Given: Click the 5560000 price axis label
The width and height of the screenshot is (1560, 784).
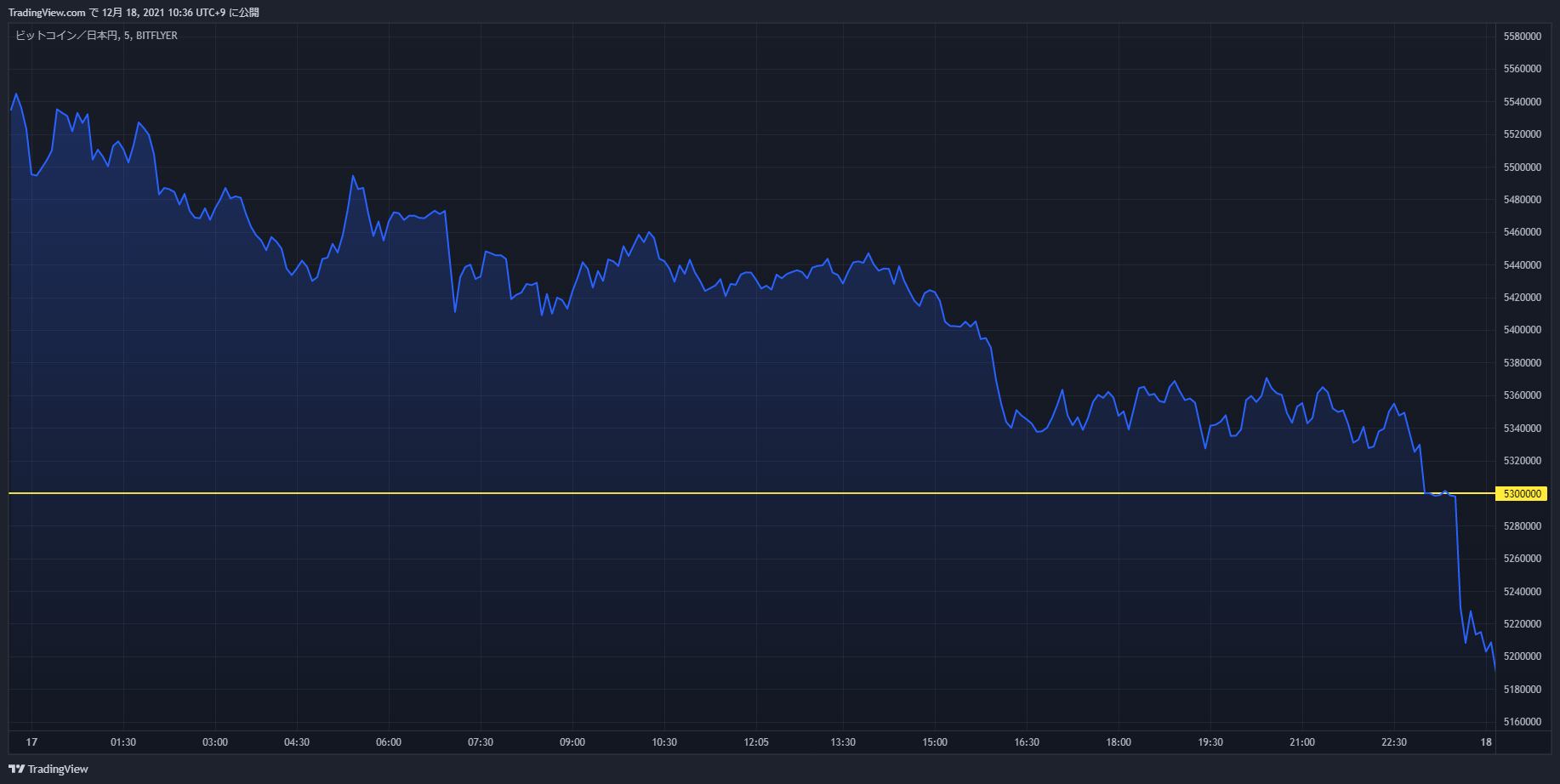Looking at the screenshot, I should (x=1523, y=69).
